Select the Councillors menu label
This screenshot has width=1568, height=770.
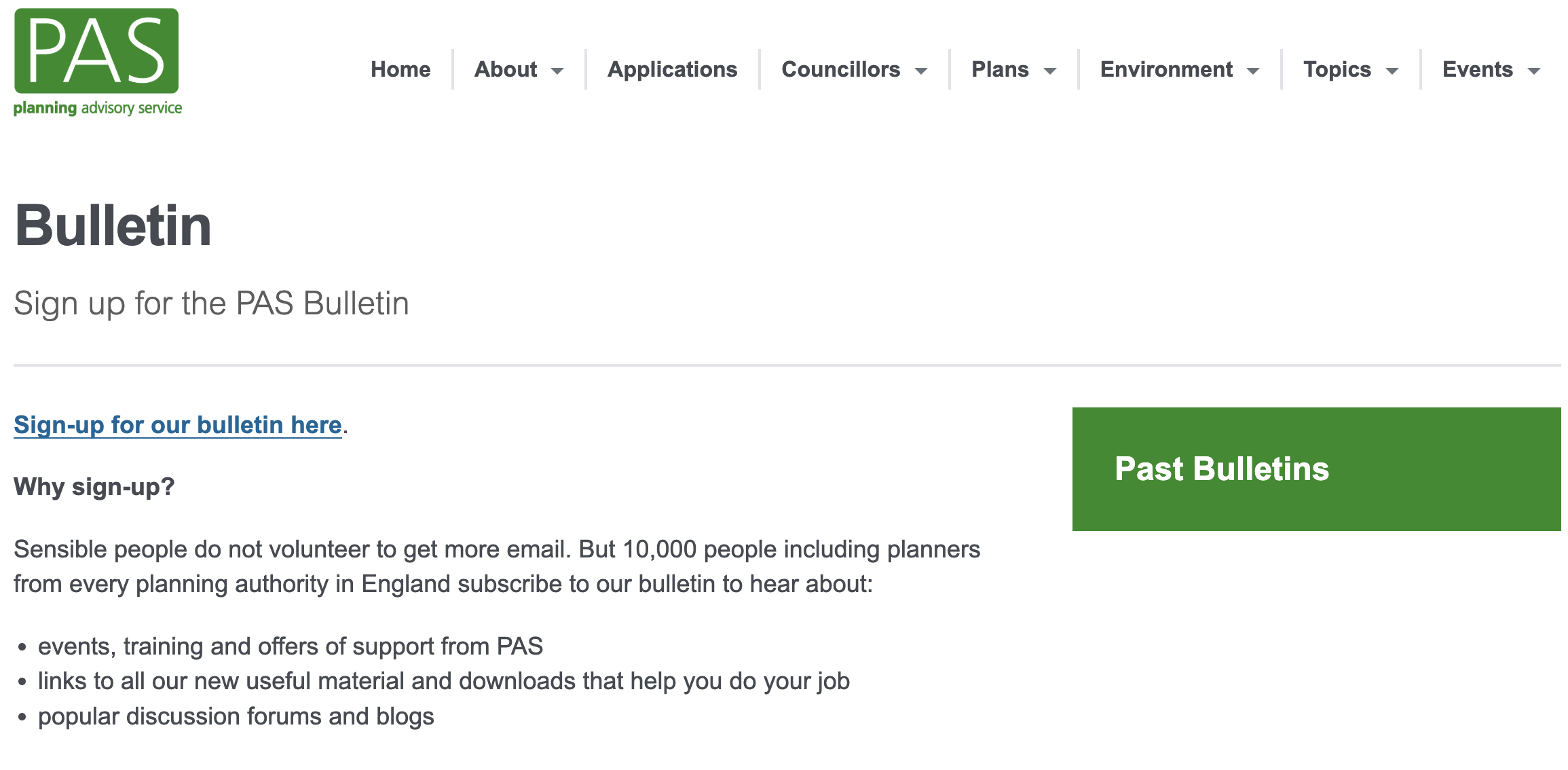[x=840, y=69]
